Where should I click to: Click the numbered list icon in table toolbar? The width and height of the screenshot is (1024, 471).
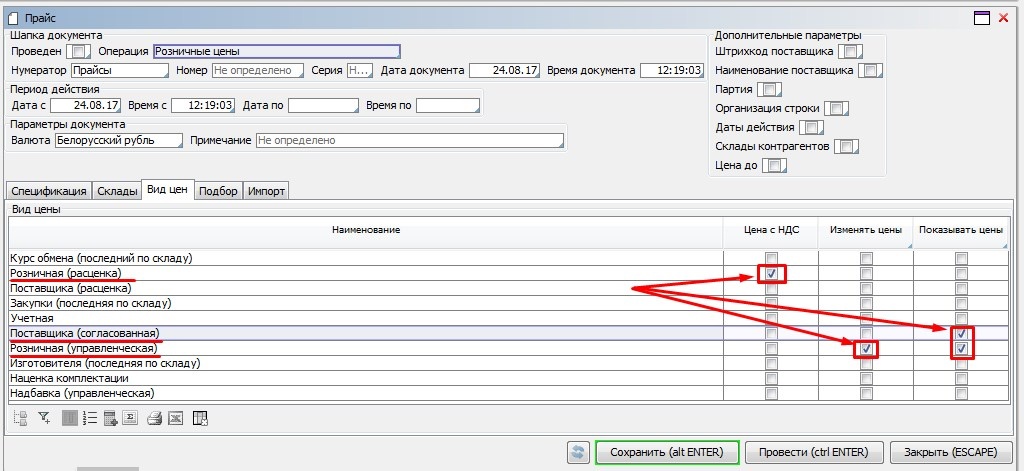coord(89,419)
